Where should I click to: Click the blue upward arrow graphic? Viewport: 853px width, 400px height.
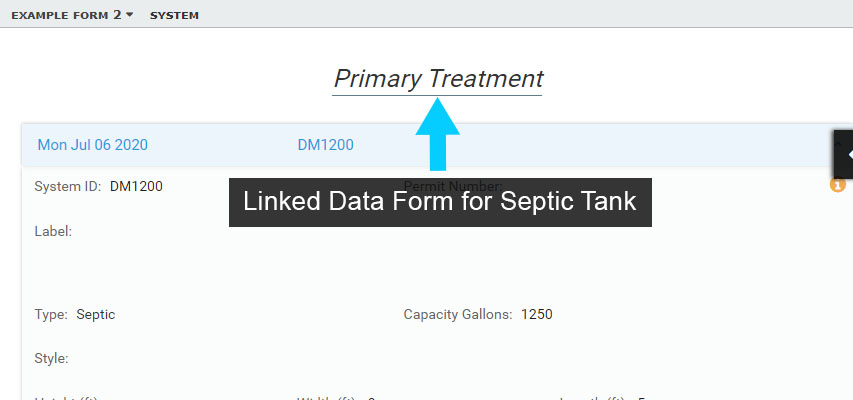point(437,135)
